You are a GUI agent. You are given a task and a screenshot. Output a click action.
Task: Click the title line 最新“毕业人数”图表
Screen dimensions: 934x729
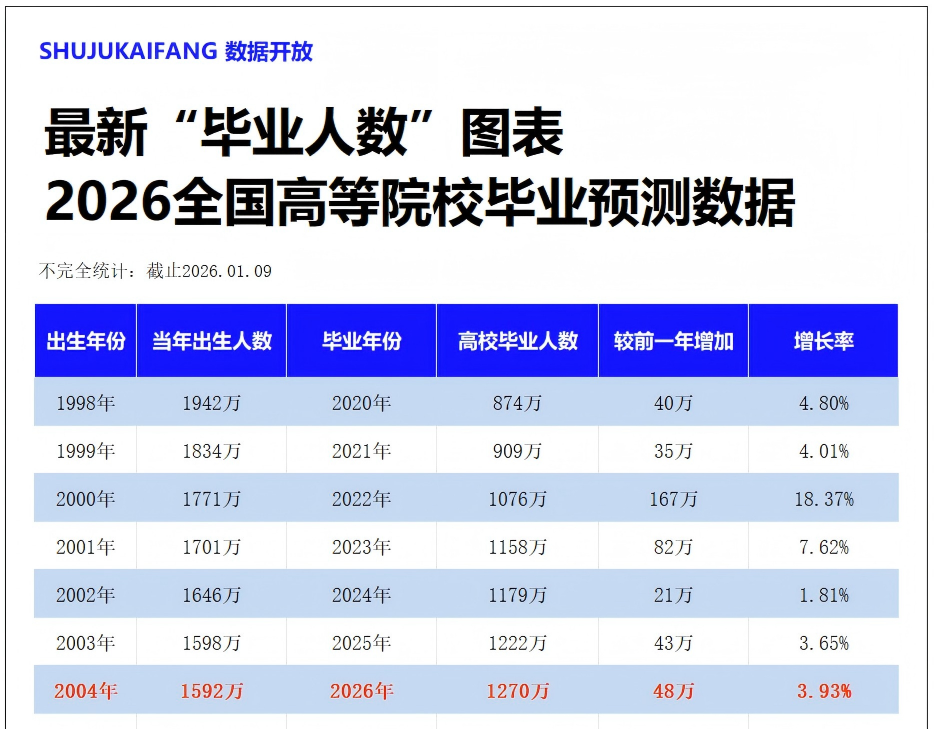(x=304, y=133)
